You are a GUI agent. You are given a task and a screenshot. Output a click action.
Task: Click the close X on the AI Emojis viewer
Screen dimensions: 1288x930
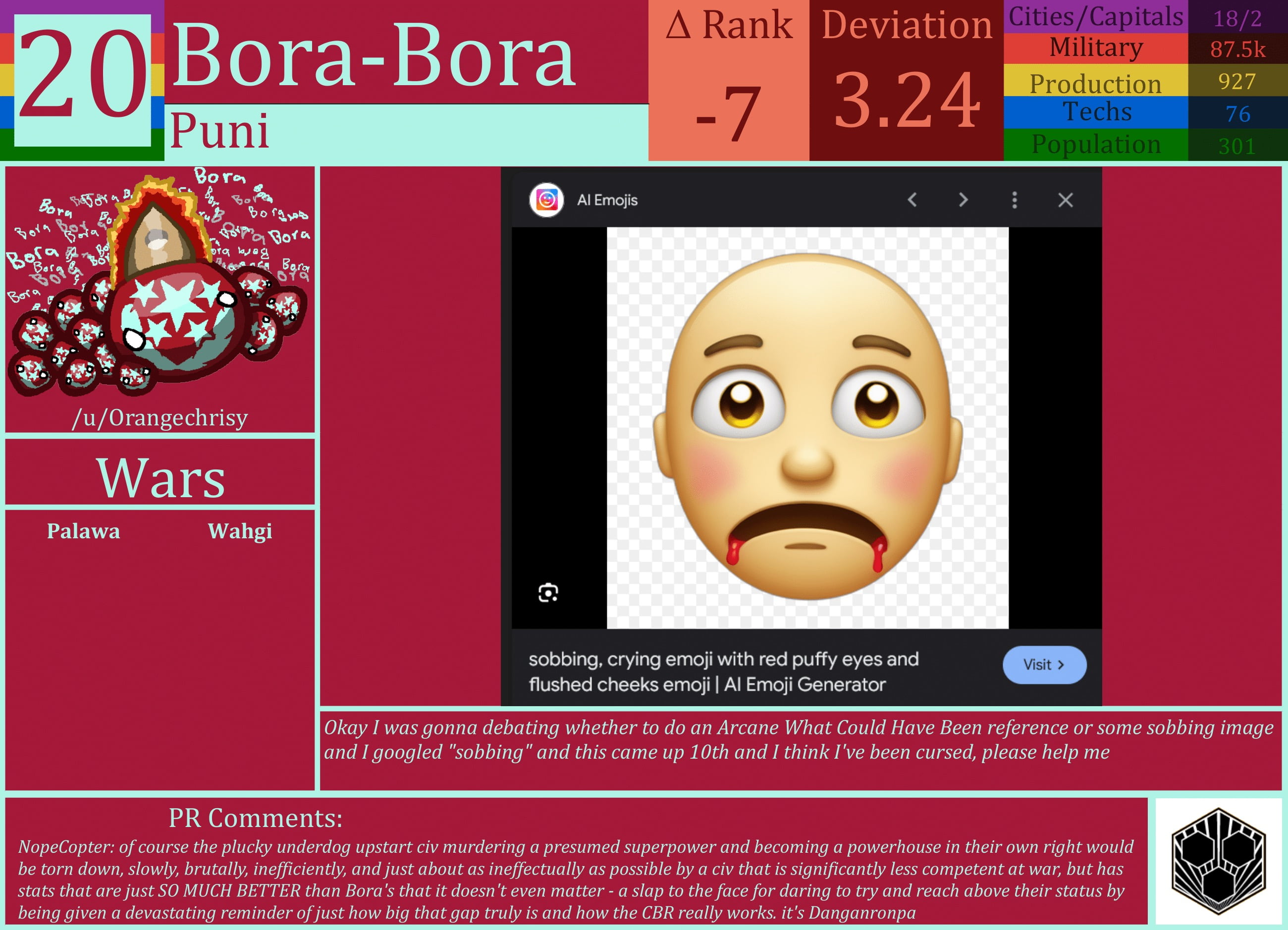[1065, 200]
